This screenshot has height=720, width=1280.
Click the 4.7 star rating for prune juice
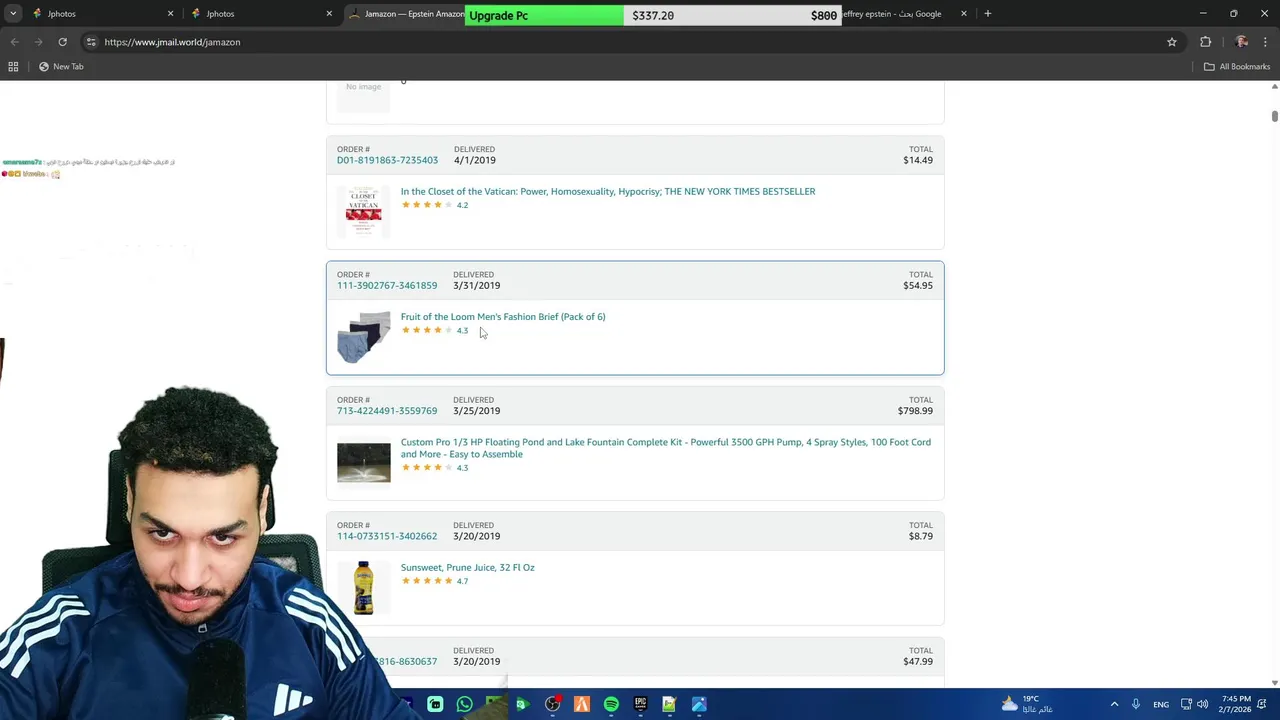click(434, 581)
